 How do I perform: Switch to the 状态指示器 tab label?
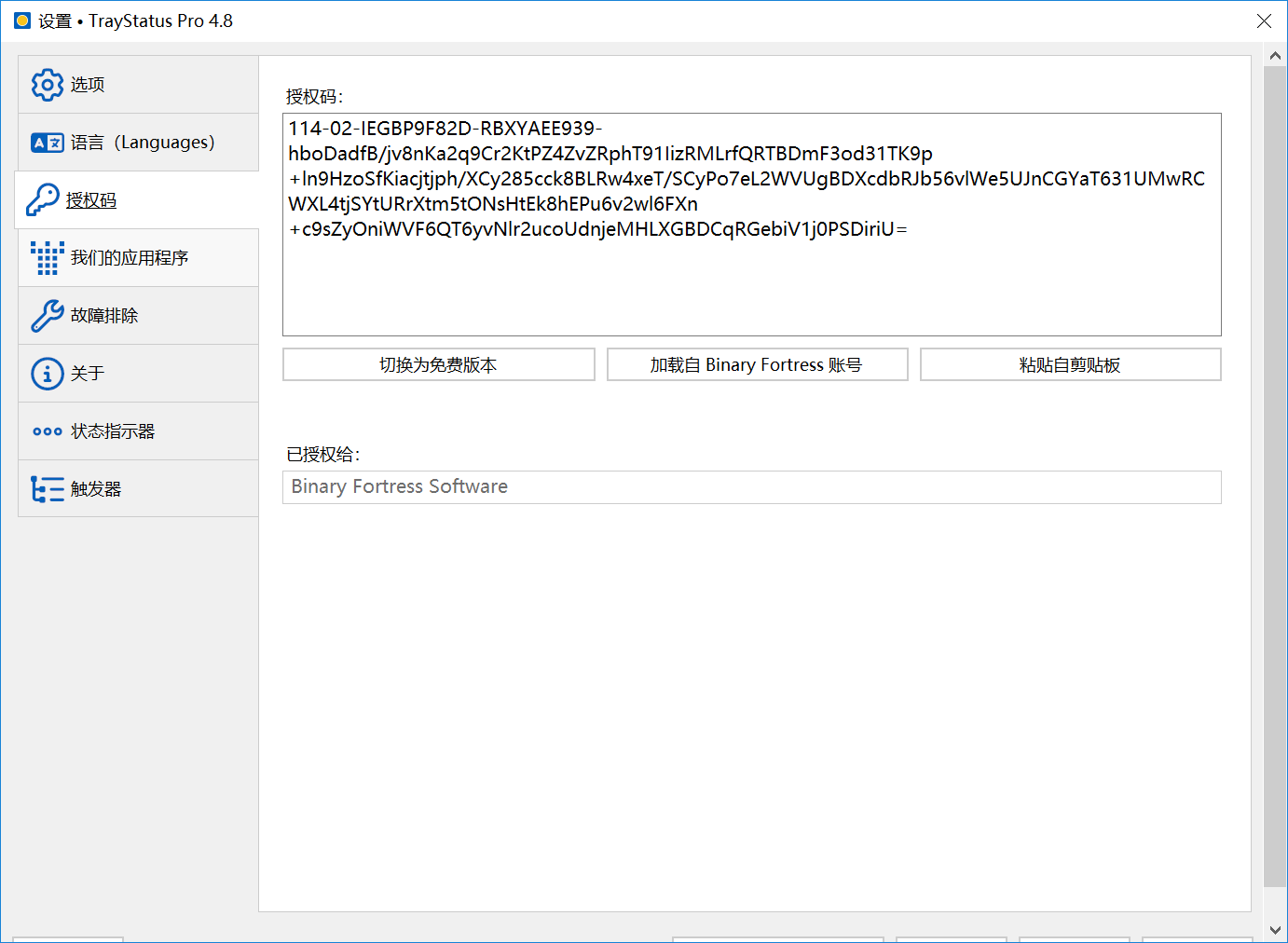(113, 431)
